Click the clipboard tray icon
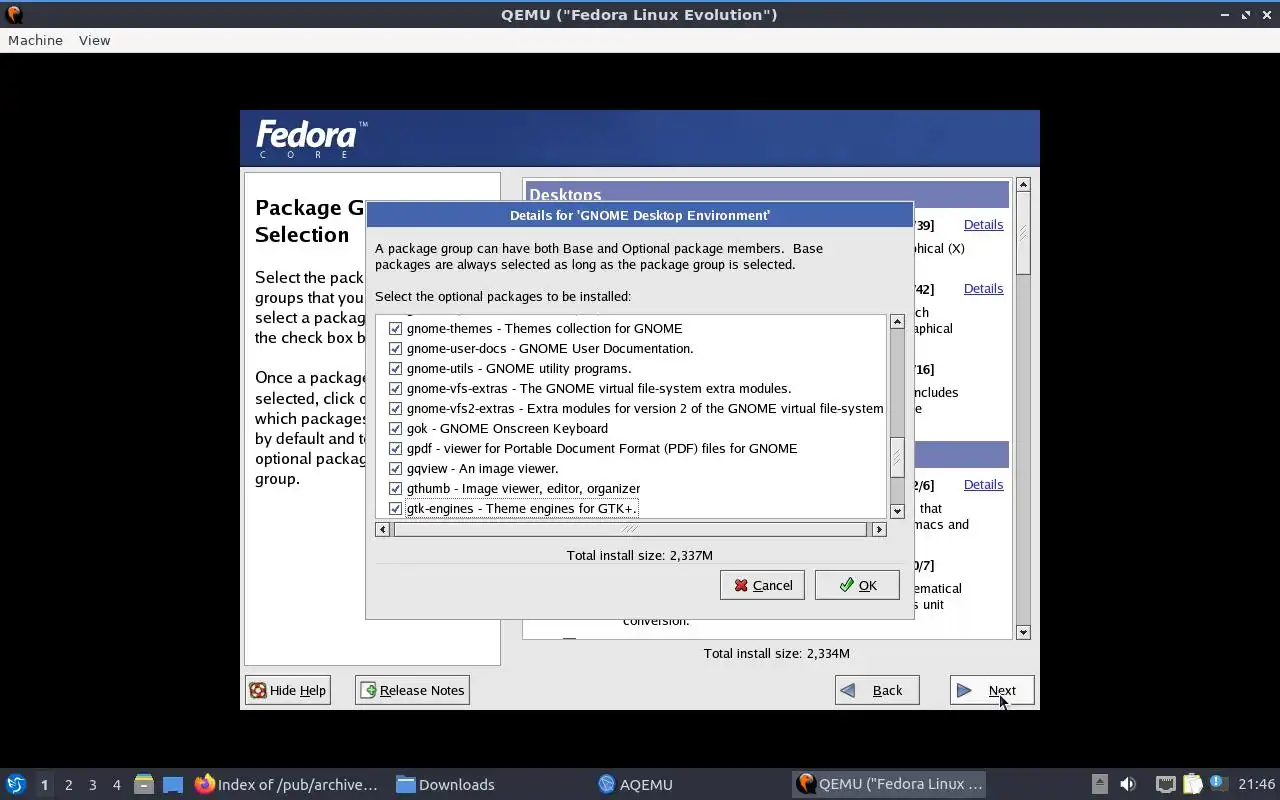This screenshot has height=800, width=1280. click(x=1192, y=784)
